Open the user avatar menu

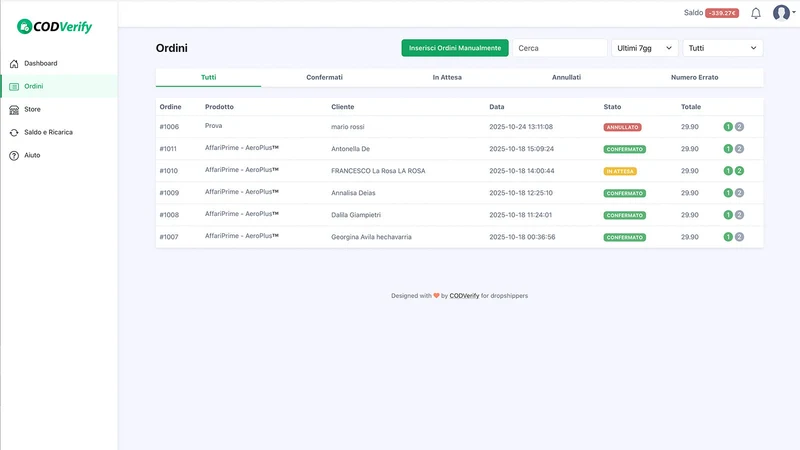click(782, 13)
